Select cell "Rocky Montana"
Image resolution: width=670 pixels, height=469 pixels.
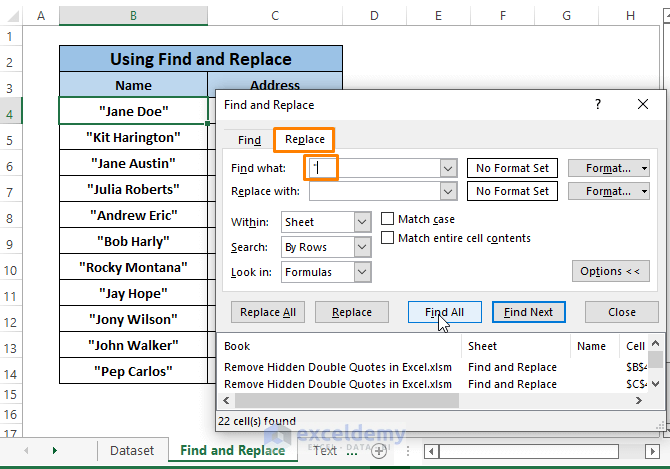133,268
